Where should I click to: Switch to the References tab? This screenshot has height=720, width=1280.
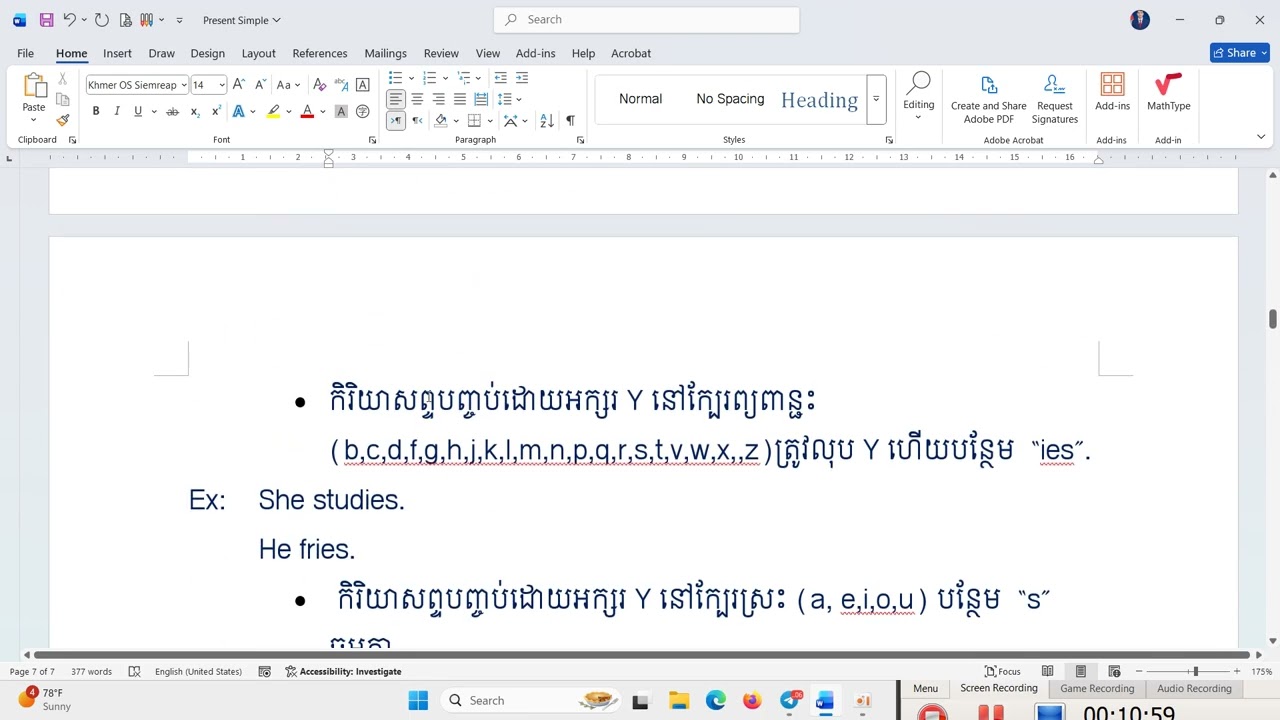pos(320,53)
